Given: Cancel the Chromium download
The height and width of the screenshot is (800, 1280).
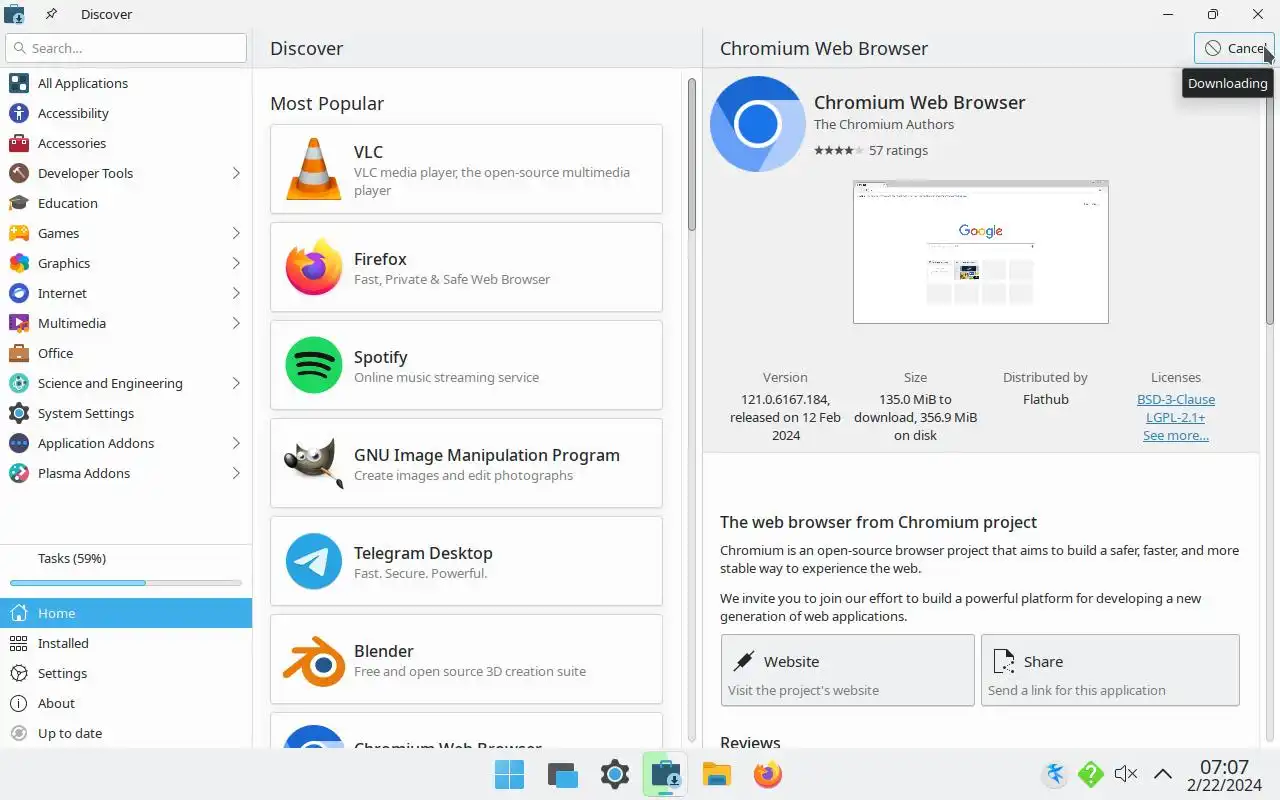Looking at the screenshot, I should tap(1234, 48).
